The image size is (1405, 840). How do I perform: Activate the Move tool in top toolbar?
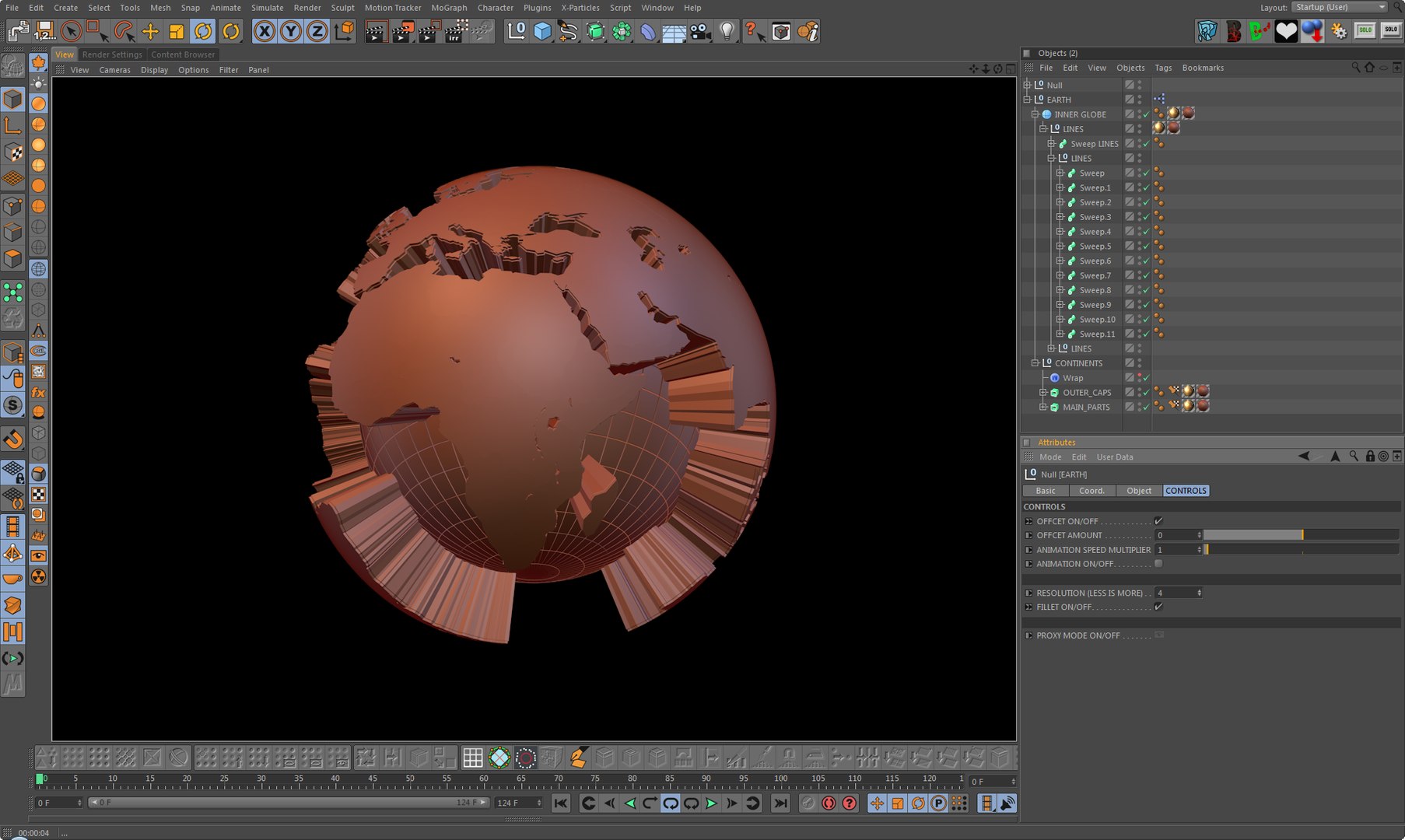[x=150, y=31]
